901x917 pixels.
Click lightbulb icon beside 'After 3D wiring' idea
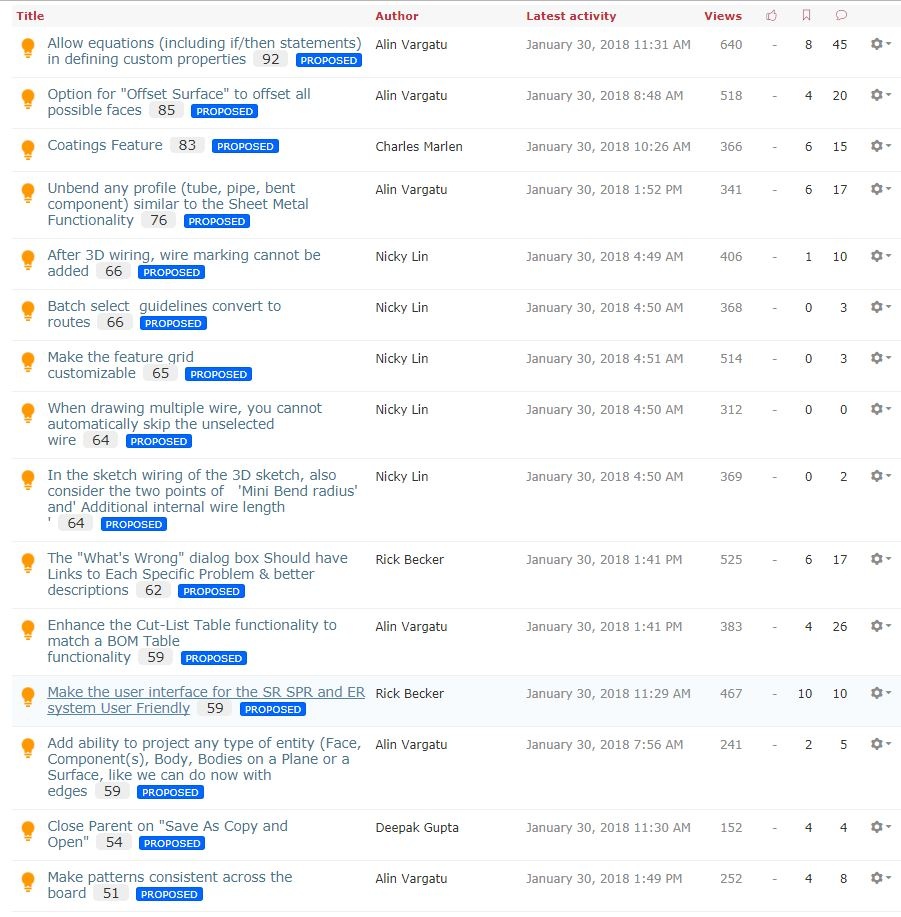tap(27, 260)
